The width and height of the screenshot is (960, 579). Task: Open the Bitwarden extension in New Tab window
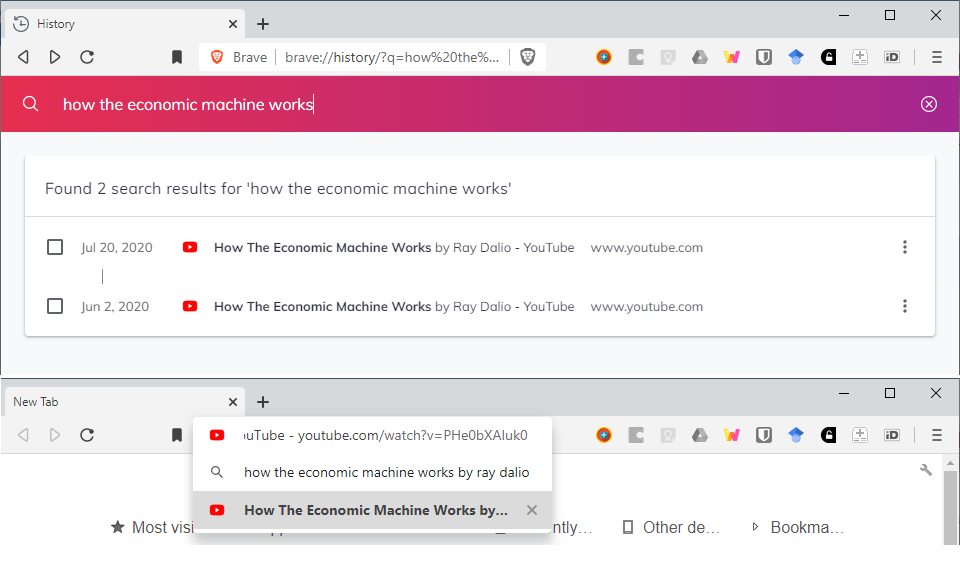point(763,435)
